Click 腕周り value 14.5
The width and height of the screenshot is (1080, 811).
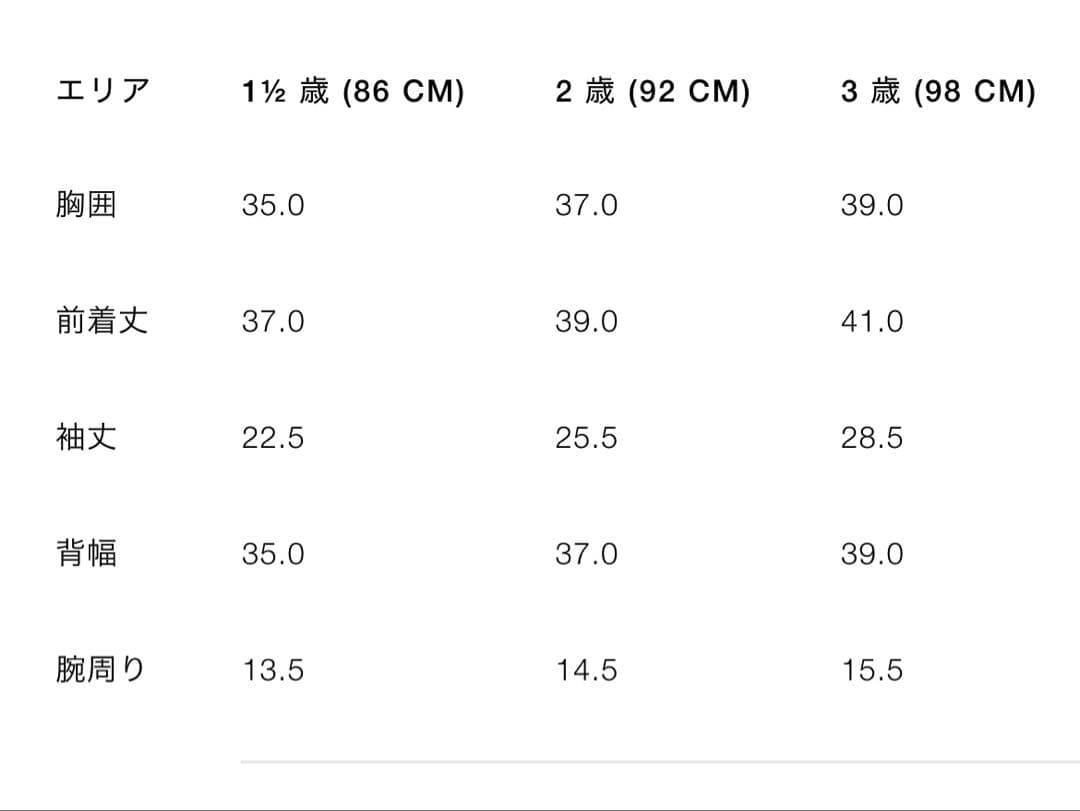(587, 670)
